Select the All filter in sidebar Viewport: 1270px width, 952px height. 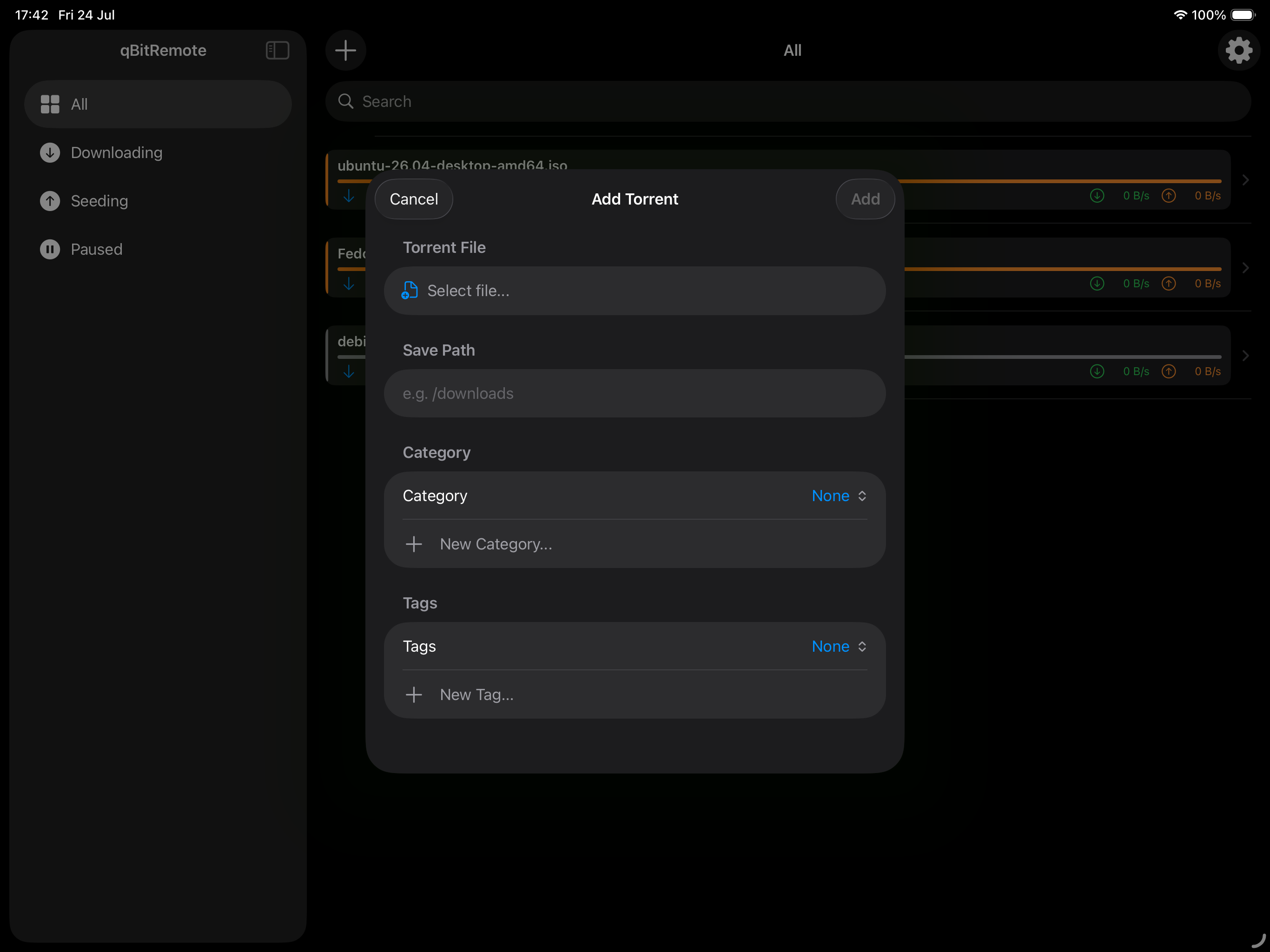point(158,104)
